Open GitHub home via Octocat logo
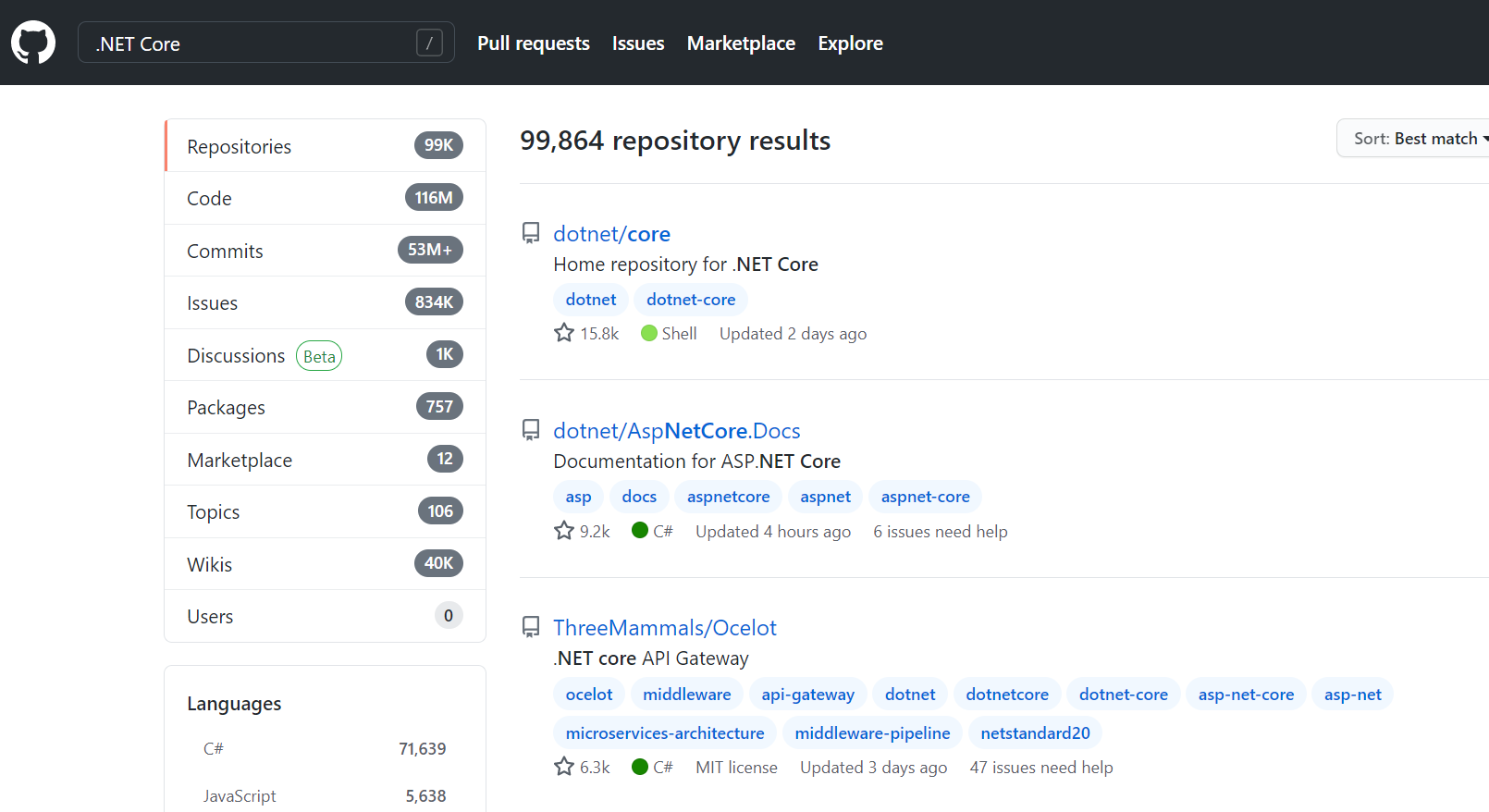The image size is (1489, 812). pyautogui.click(x=33, y=43)
